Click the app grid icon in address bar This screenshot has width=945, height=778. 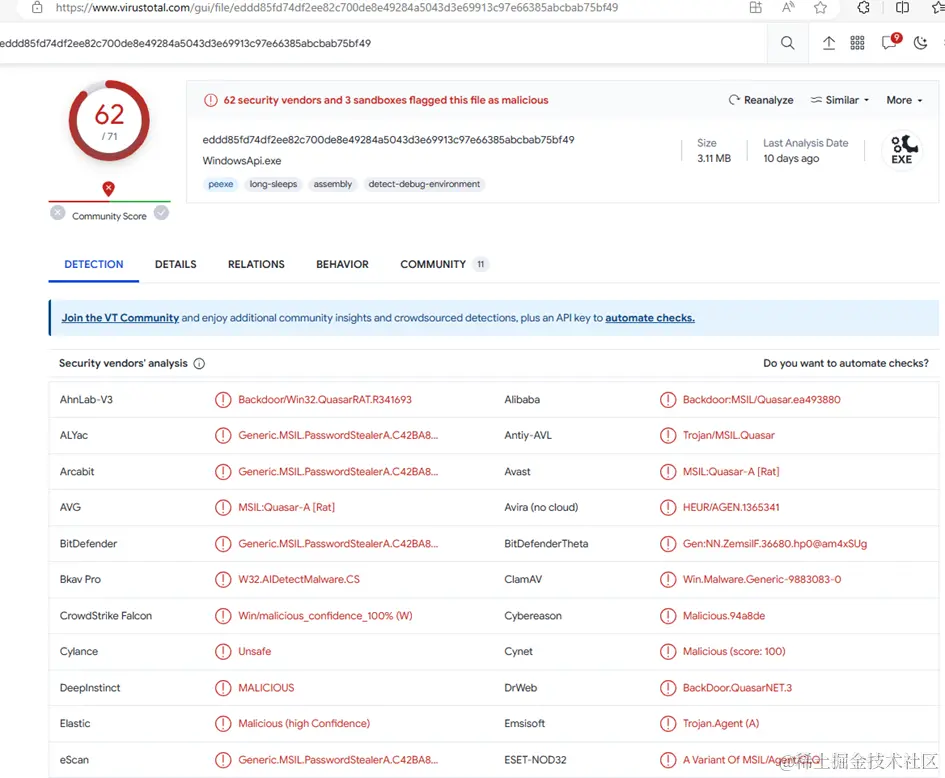[x=755, y=8]
